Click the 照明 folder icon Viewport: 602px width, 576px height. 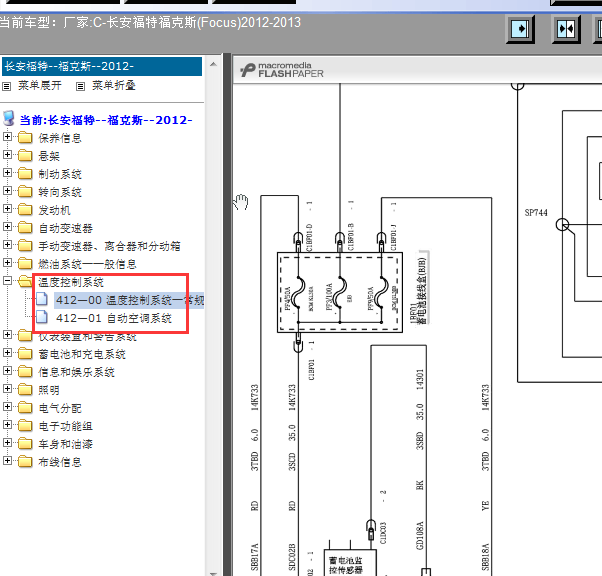pyautogui.click(x=25, y=389)
